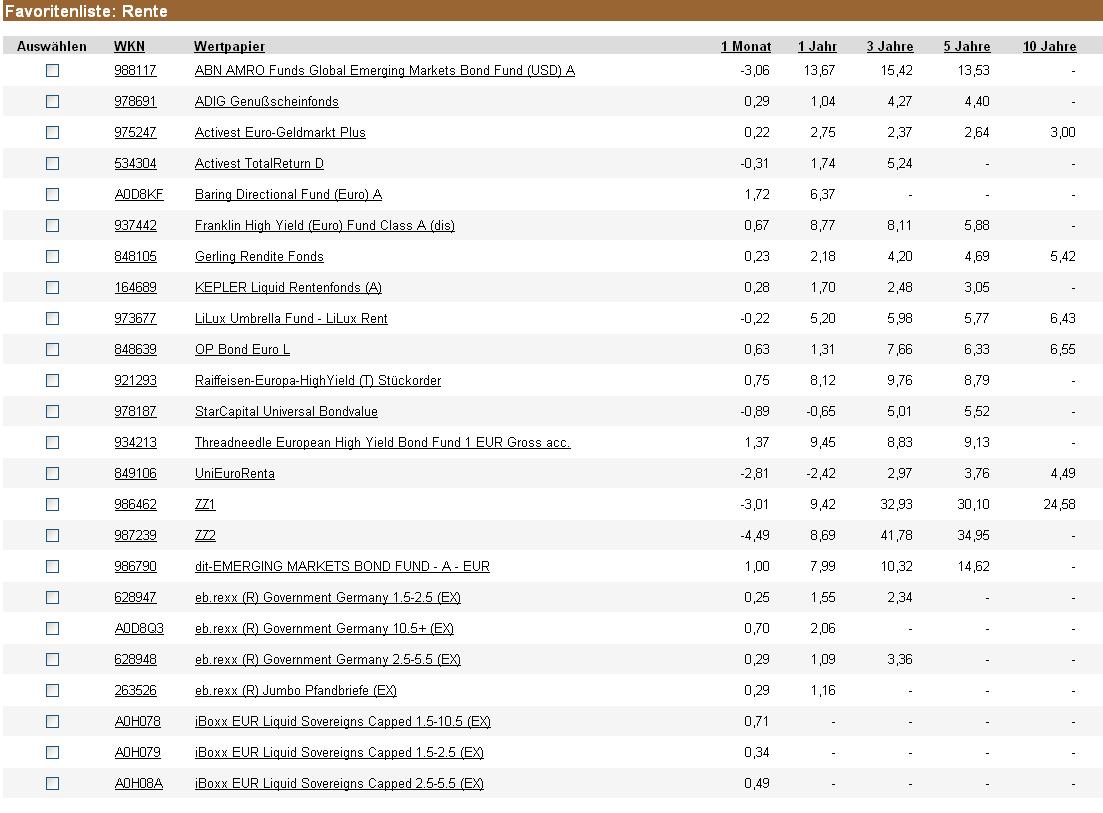
Task: Check the Gerling Rendite Fonds checkbox
Action: coord(52,256)
